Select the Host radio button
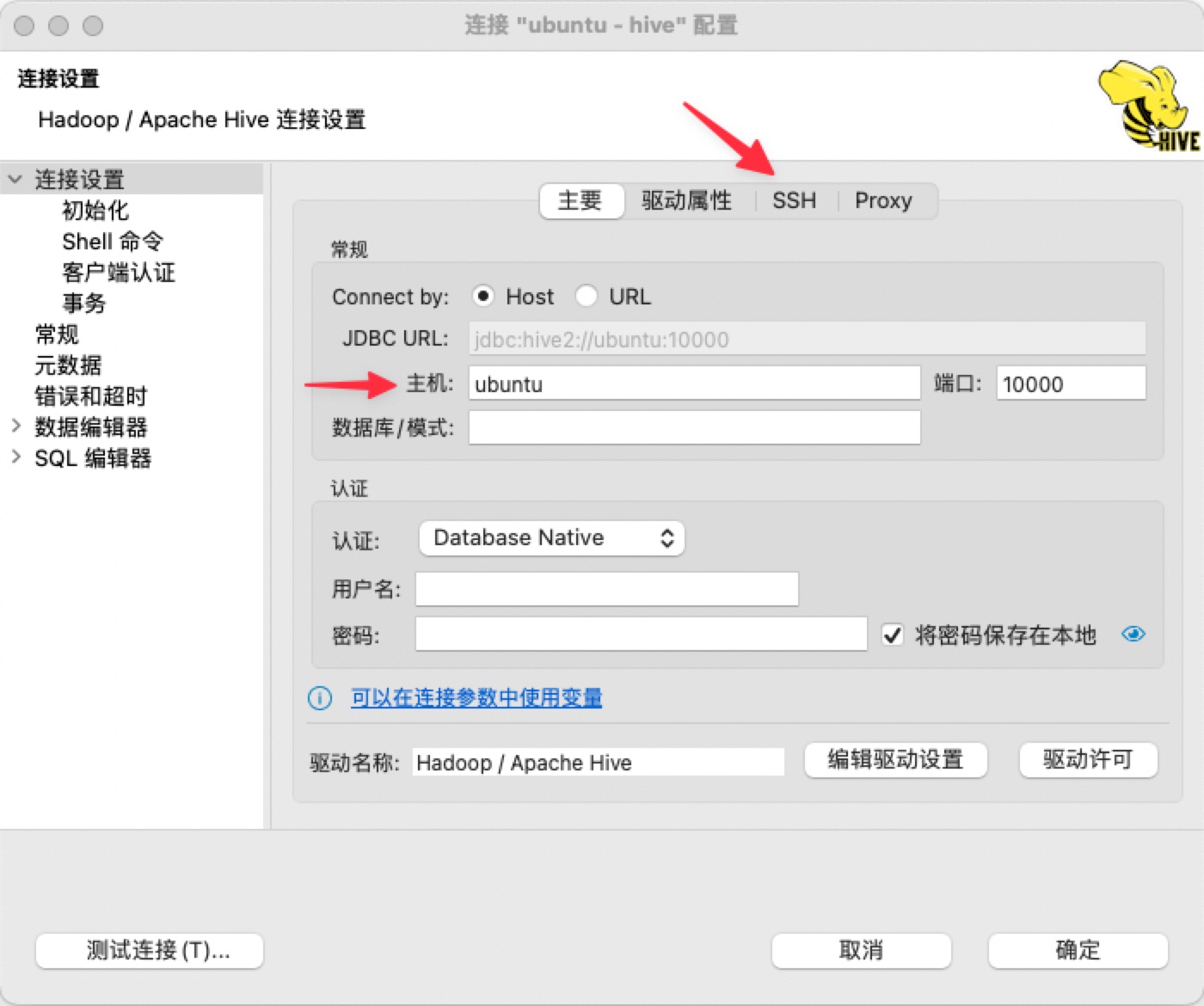The height and width of the screenshot is (1006, 1204). point(483,297)
